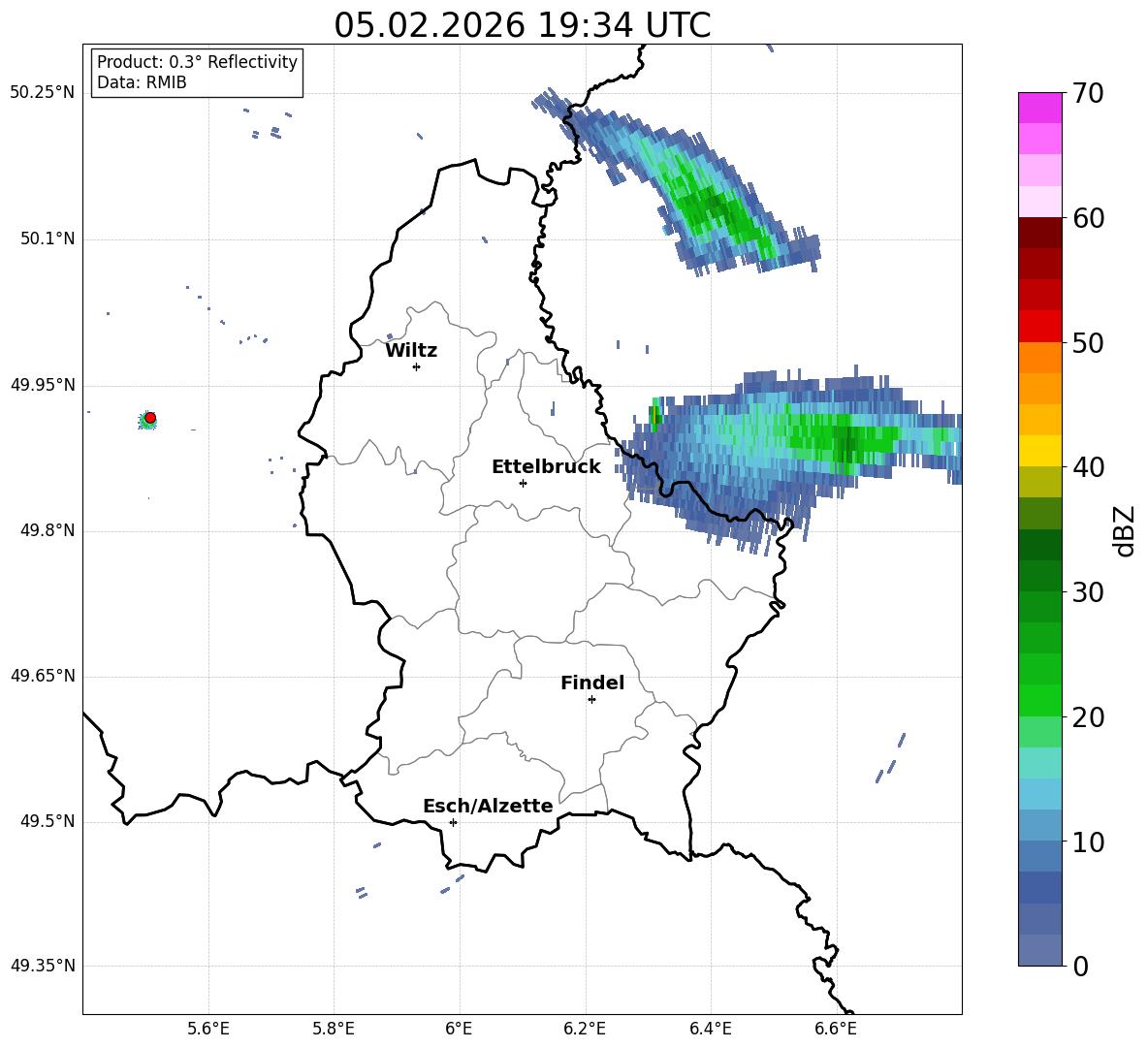Click the 6.6°E longitude label
This screenshot has height=1048, width=1148.
836,1029
